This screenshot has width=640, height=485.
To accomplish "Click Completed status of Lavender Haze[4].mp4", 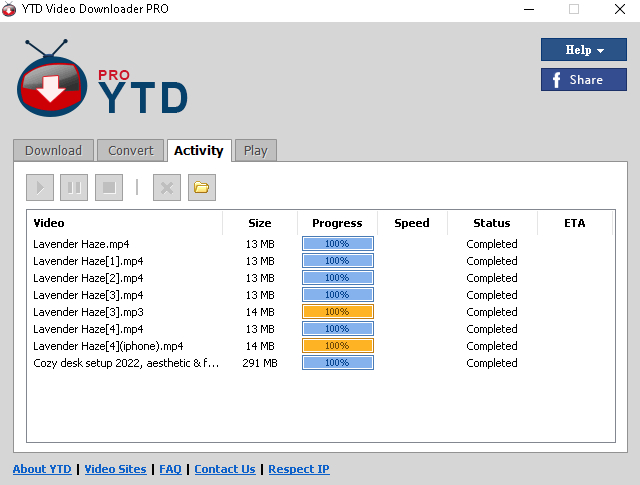I will pyautogui.click(x=492, y=329).
